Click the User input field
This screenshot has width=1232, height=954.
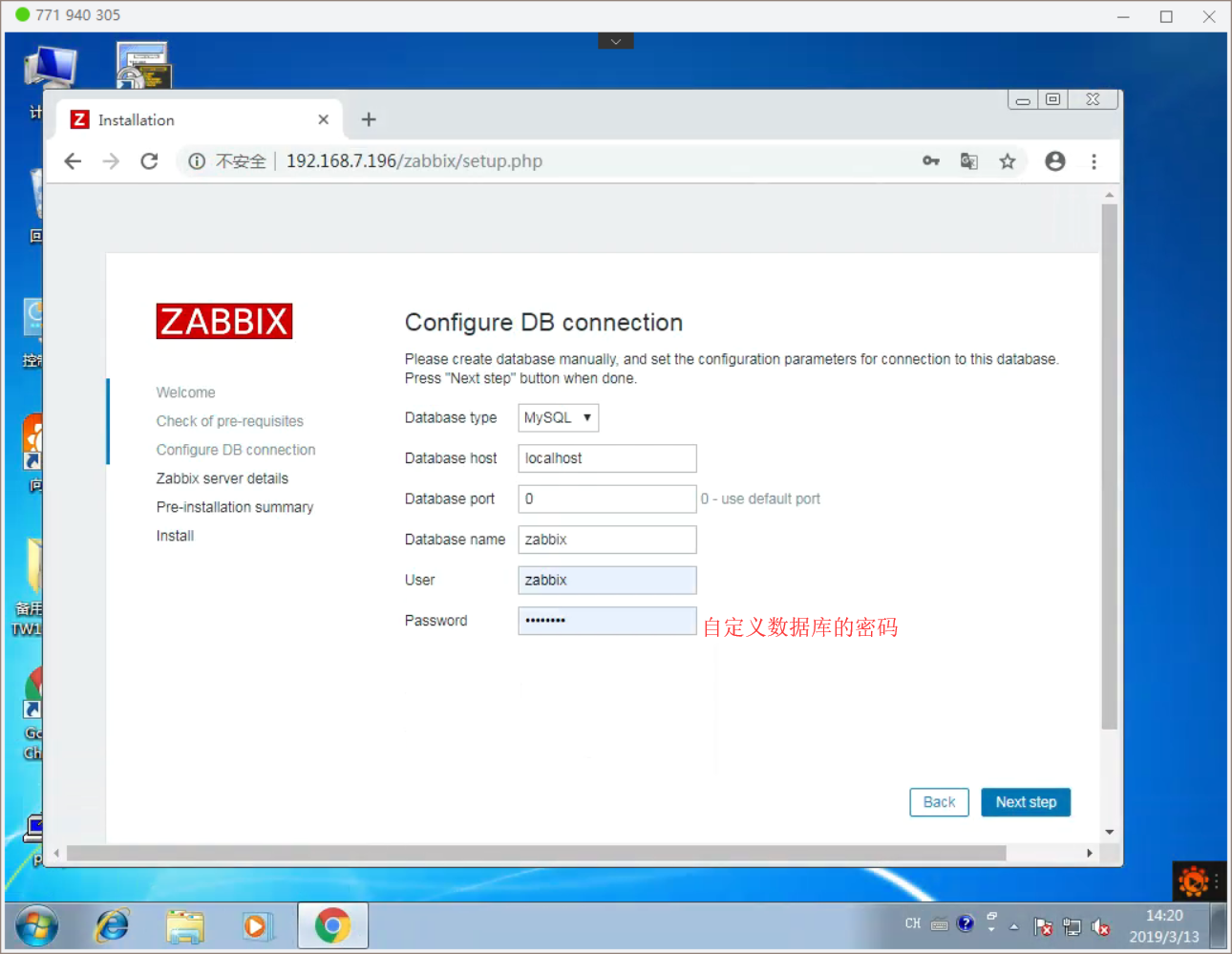[x=607, y=580]
